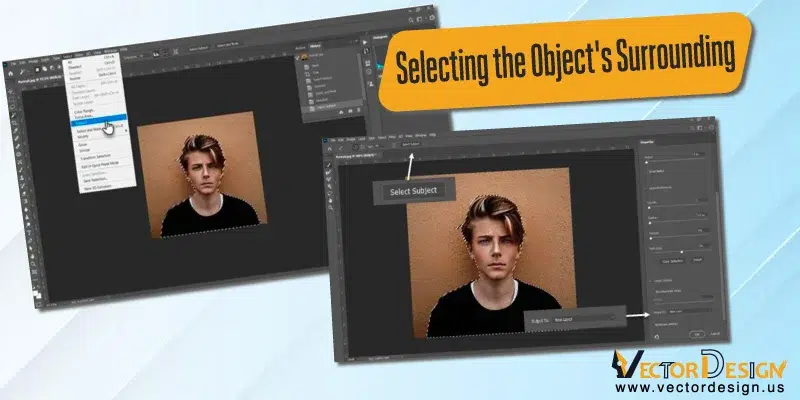This screenshot has height=400, width=800.
Task: Select Brush tool in Select and Mask toolbar
Action: pos(328,179)
